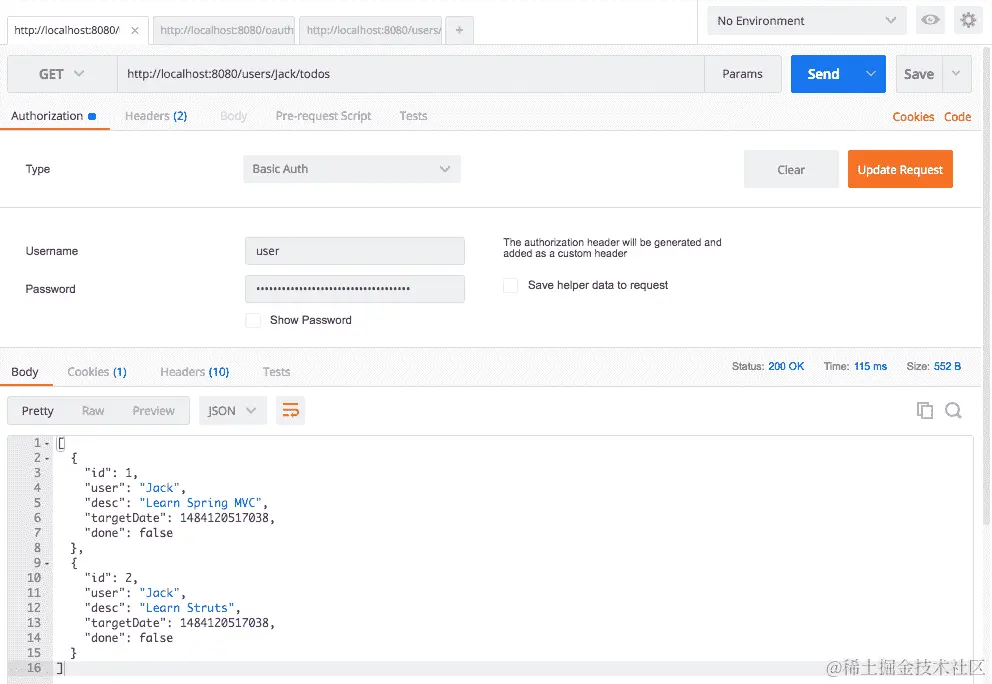992x684 pixels.
Task: Open response Tests tab
Action: coord(276,372)
